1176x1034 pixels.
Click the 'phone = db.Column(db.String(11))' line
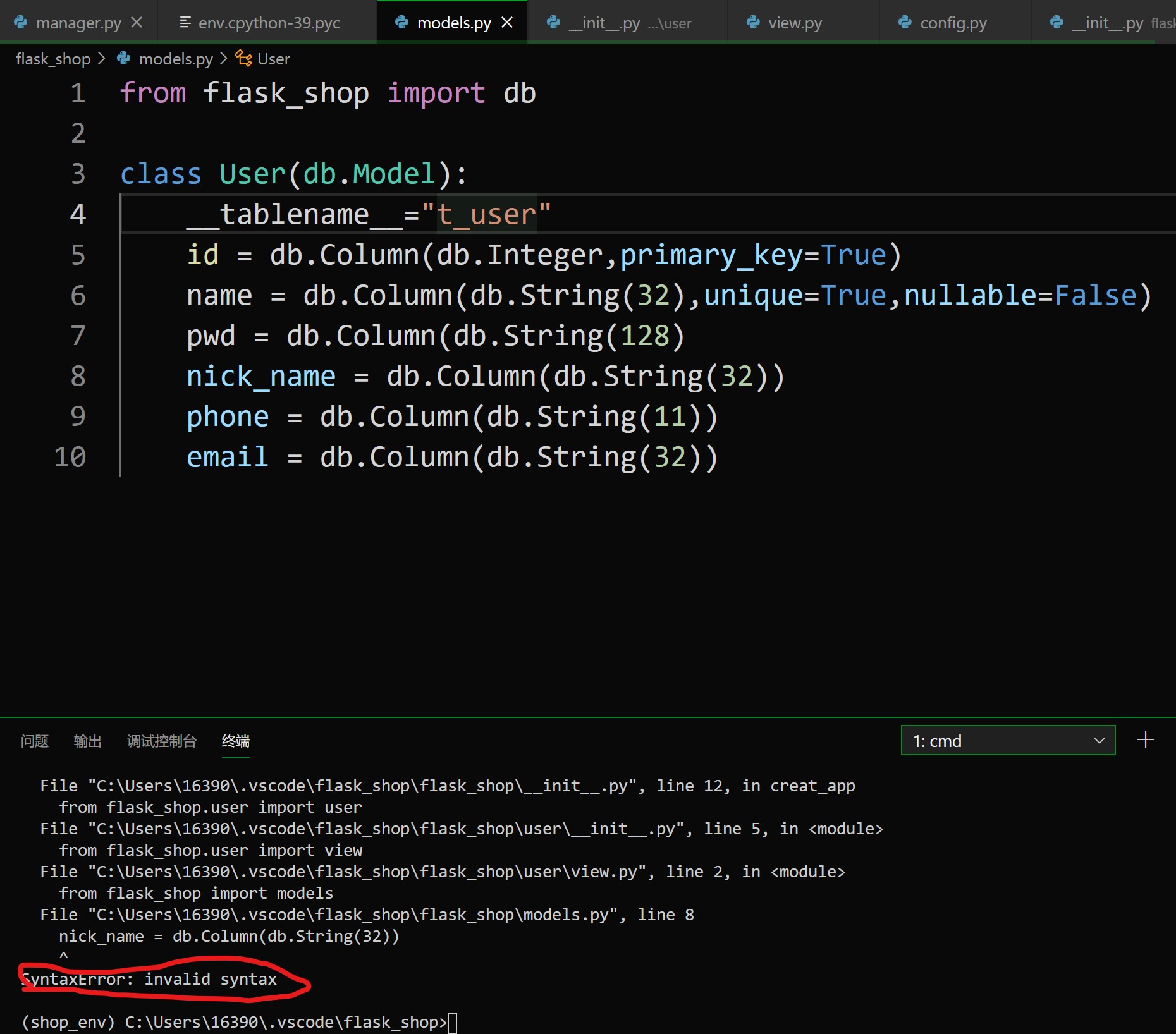452,417
